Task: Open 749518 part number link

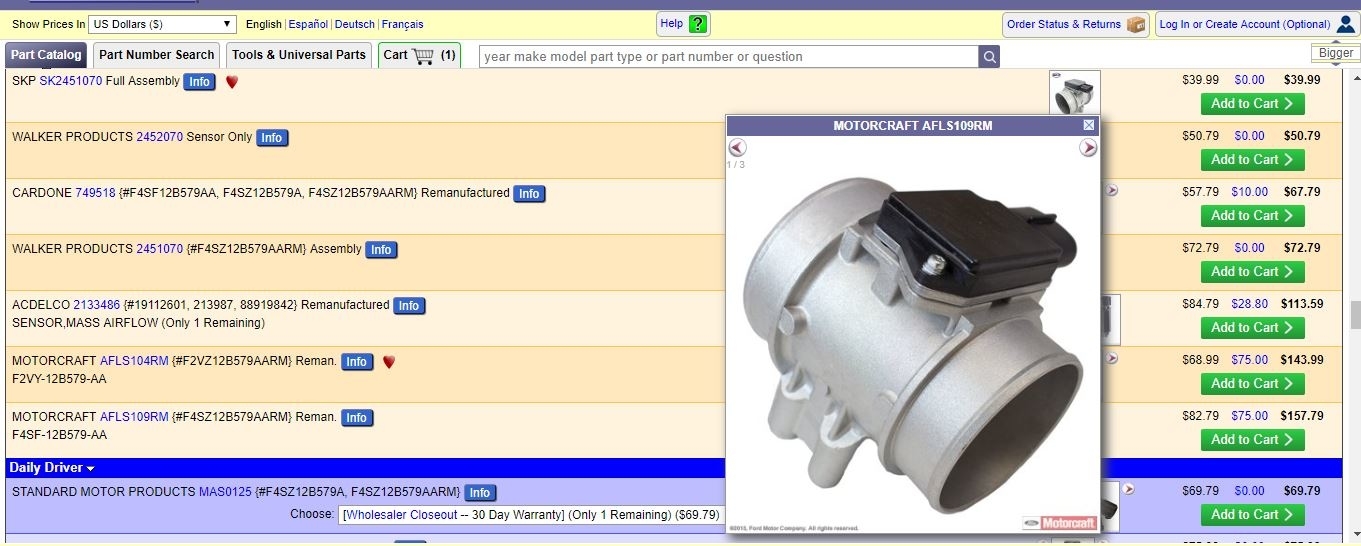Action: click(x=96, y=193)
